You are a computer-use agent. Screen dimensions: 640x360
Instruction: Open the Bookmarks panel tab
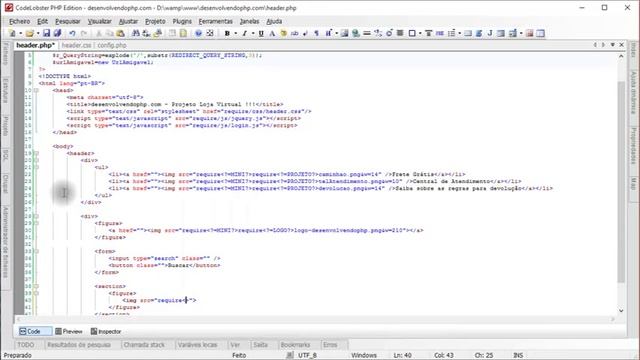pos(296,345)
